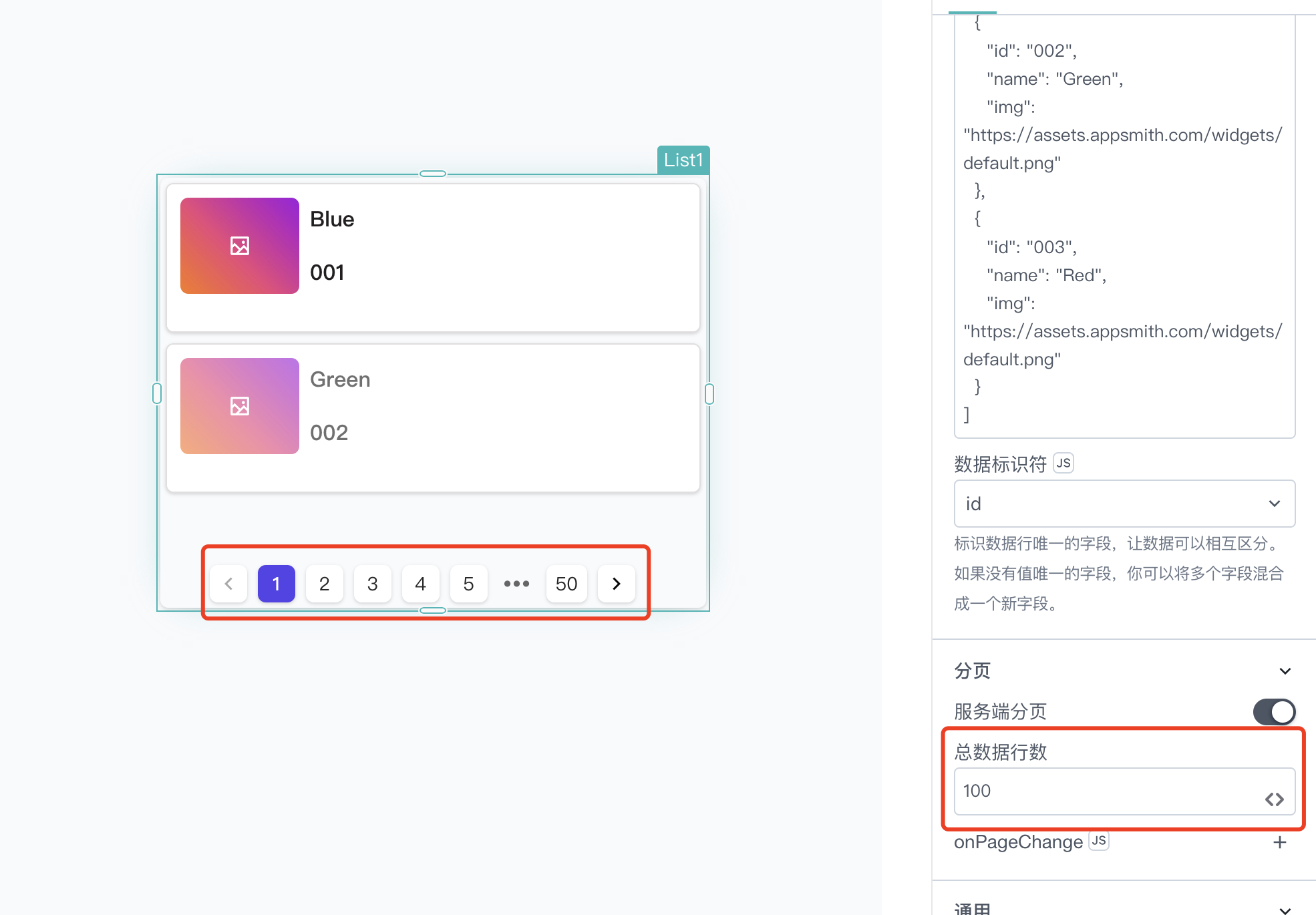Open the 数据标识符 id dropdown
Image resolution: width=1316 pixels, height=915 pixels.
coord(1125,504)
